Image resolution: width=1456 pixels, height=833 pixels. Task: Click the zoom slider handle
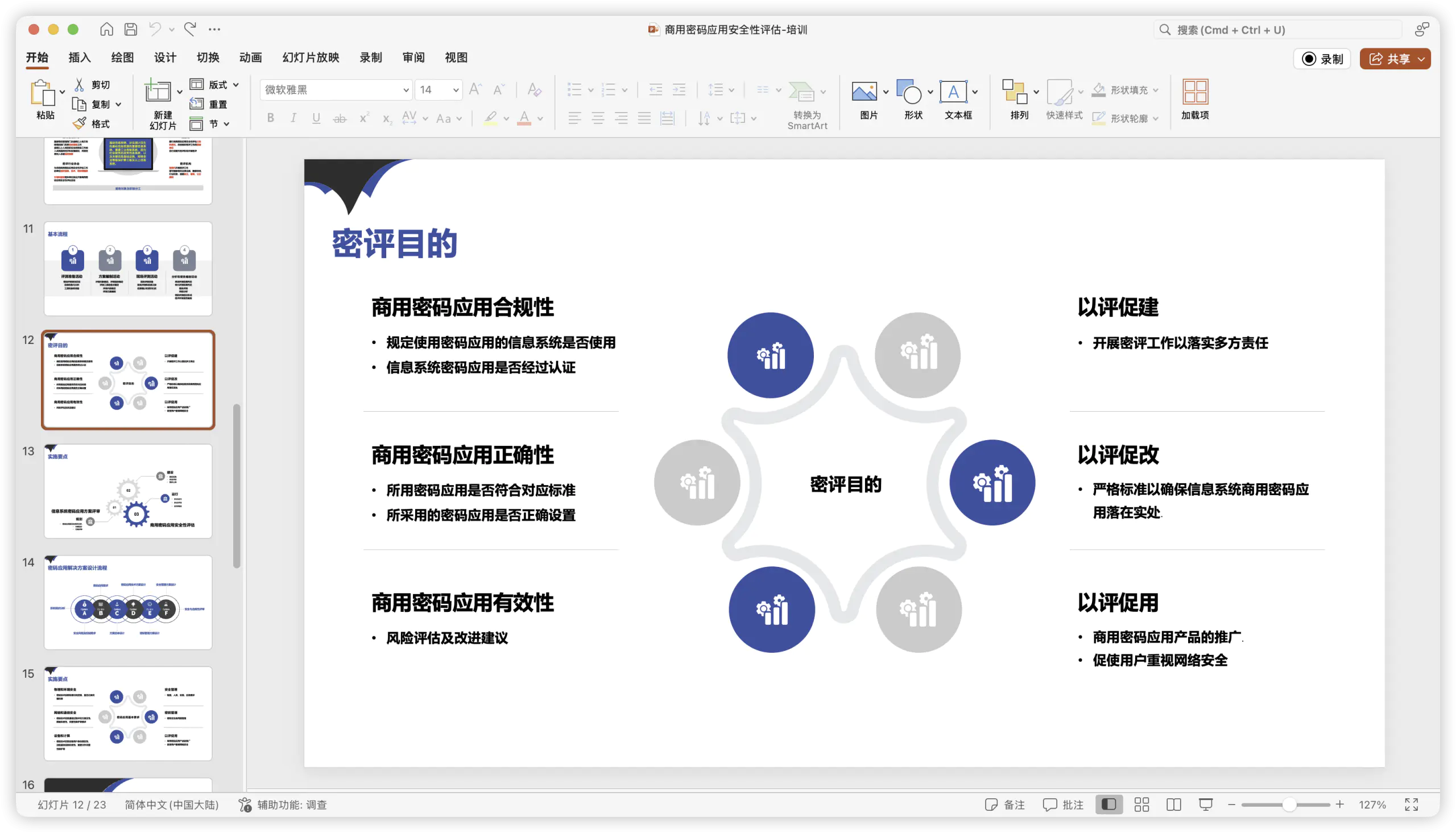point(1289,805)
